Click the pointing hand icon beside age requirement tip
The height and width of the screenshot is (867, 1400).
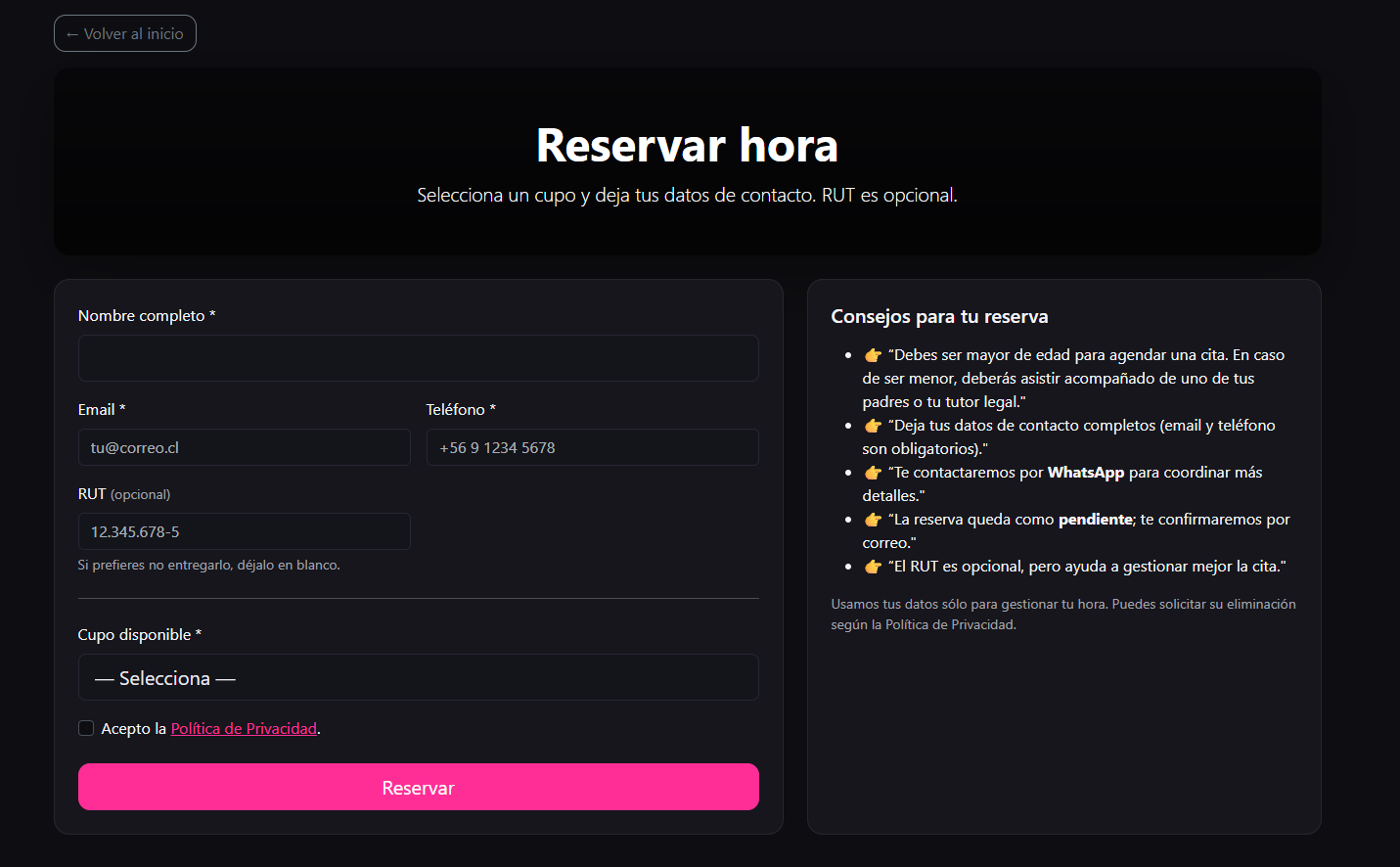(873, 355)
